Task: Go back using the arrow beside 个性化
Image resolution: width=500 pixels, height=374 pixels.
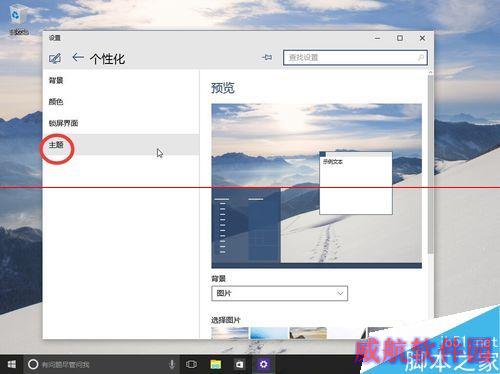Action: [78, 58]
